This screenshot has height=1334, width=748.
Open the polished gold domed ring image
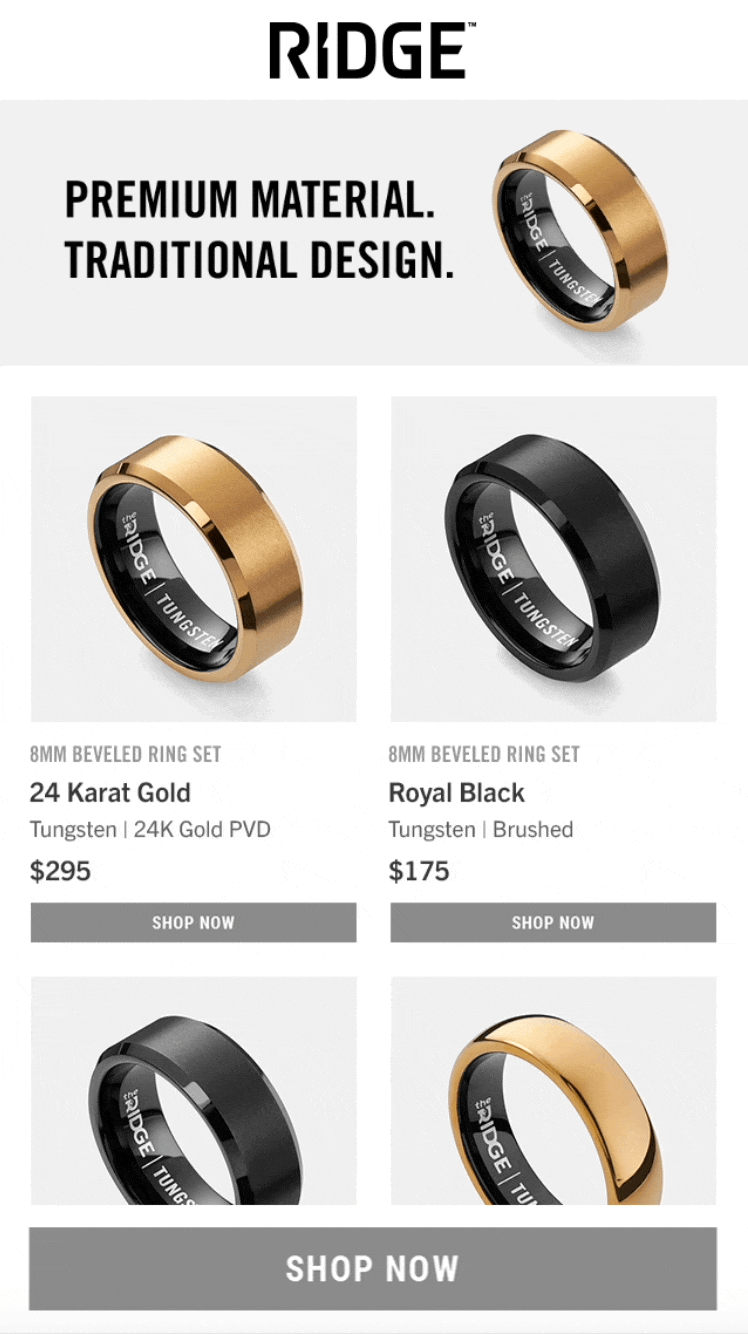point(553,1091)
